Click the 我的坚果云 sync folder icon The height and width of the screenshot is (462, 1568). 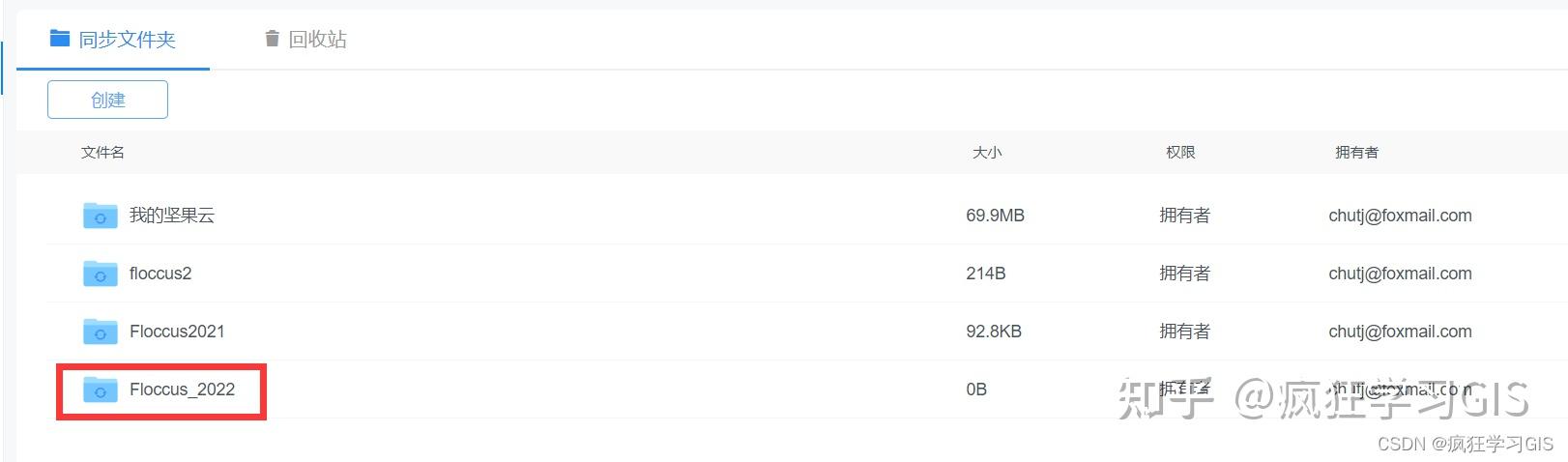[x=101, y=216]
